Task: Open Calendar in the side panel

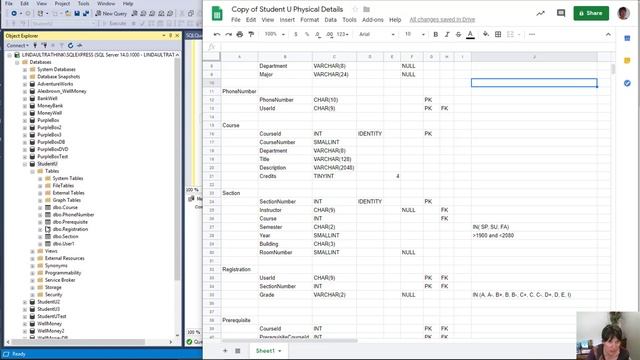Action: [x=627, y=38]
